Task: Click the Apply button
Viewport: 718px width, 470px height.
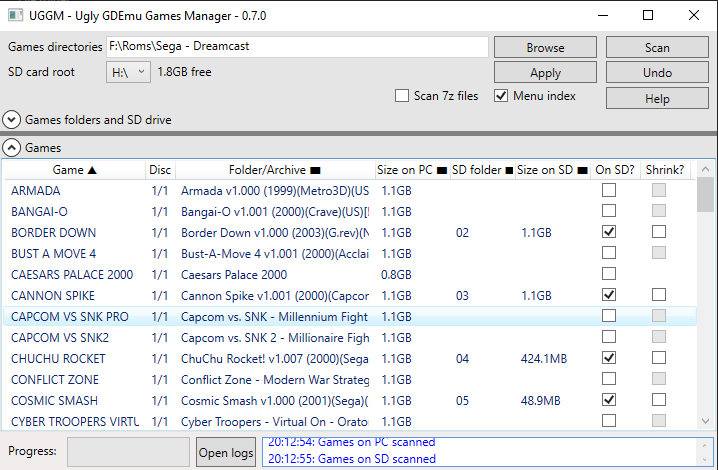Action: [x=545, y=72]
